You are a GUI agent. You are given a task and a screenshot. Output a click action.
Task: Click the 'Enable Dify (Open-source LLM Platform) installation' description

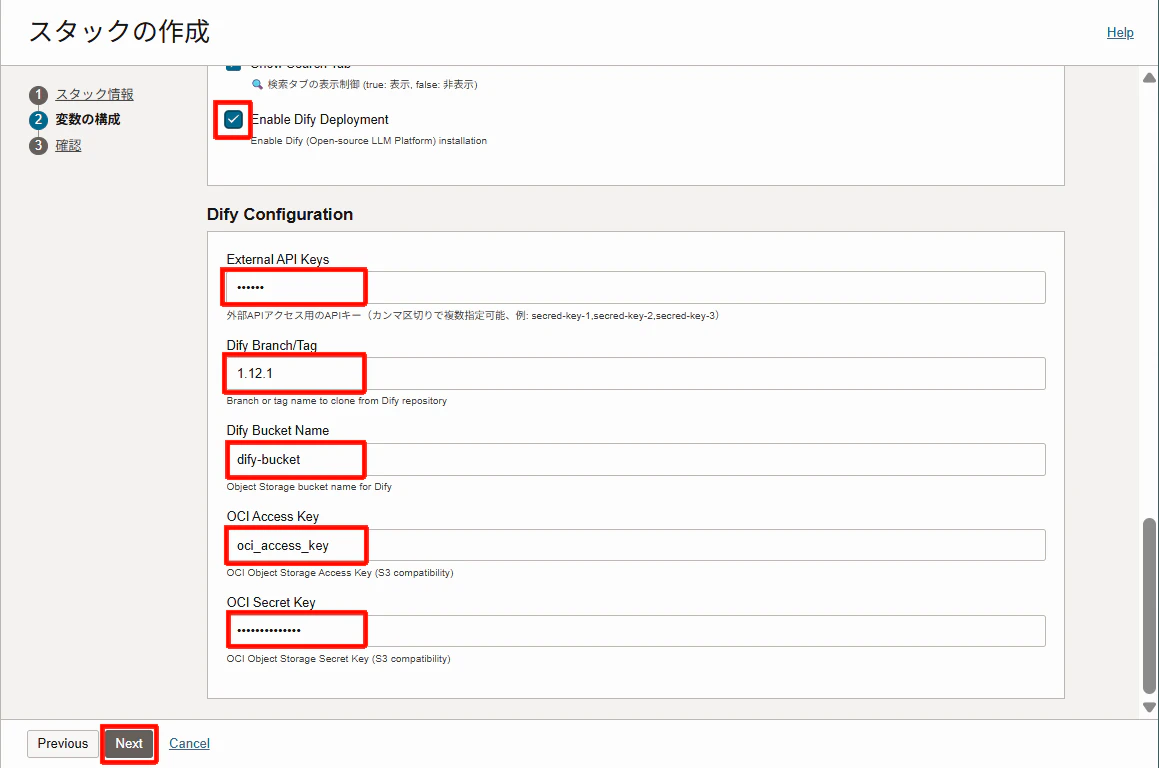coord(369,140)
